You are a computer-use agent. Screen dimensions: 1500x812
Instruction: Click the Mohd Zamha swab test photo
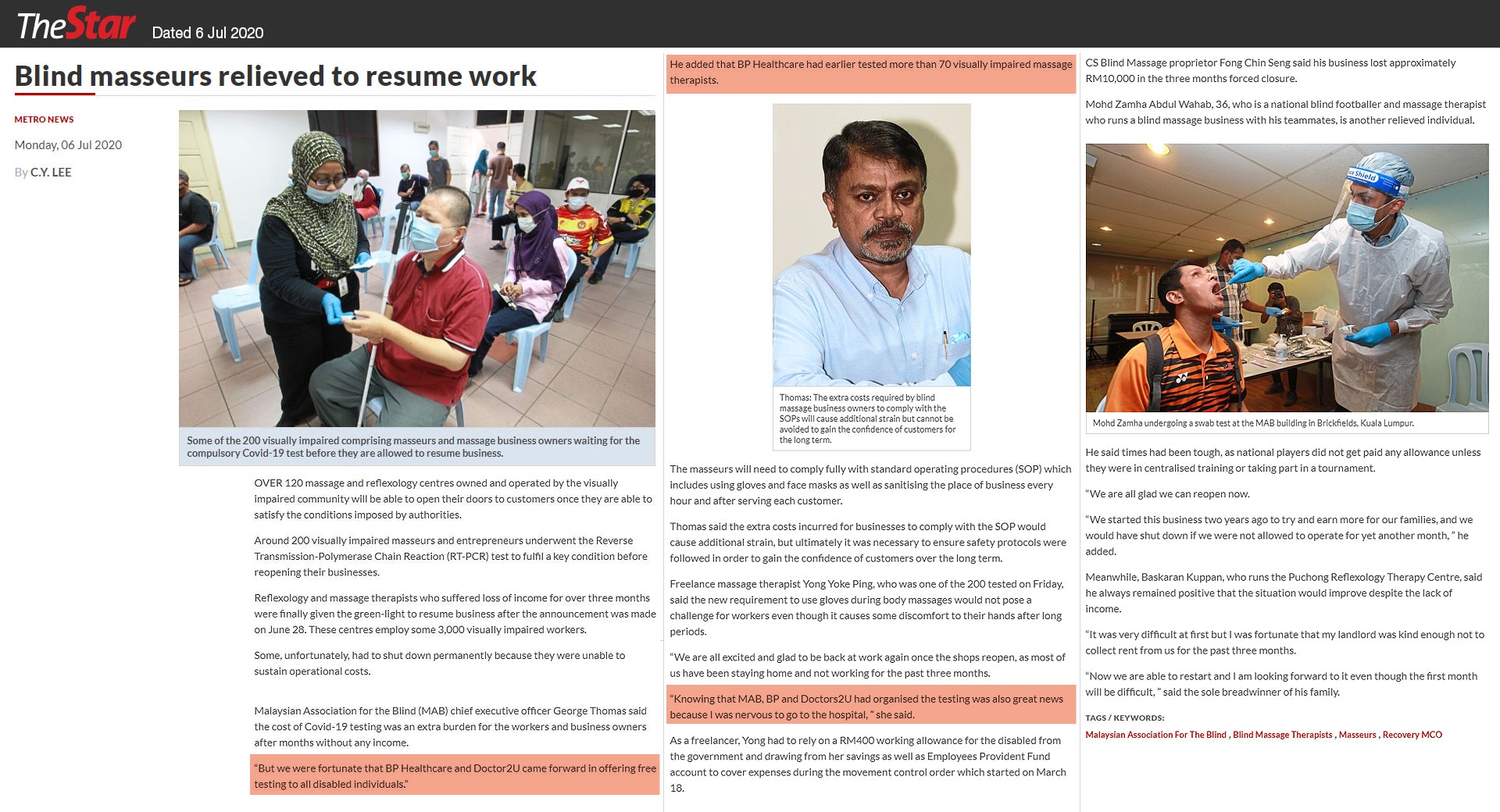point(1287,278)
